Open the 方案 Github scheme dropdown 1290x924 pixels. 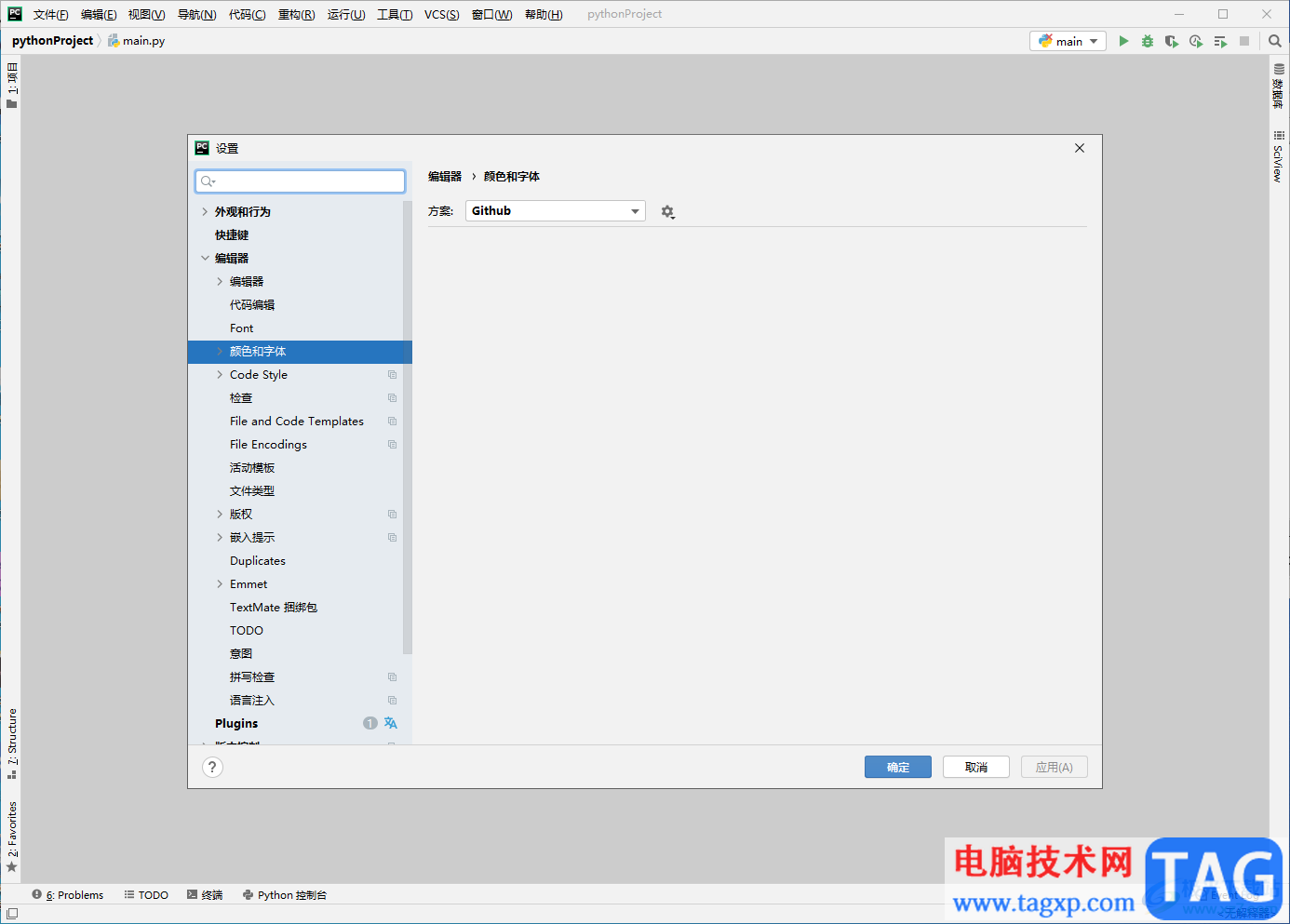(x=555, y=211)
